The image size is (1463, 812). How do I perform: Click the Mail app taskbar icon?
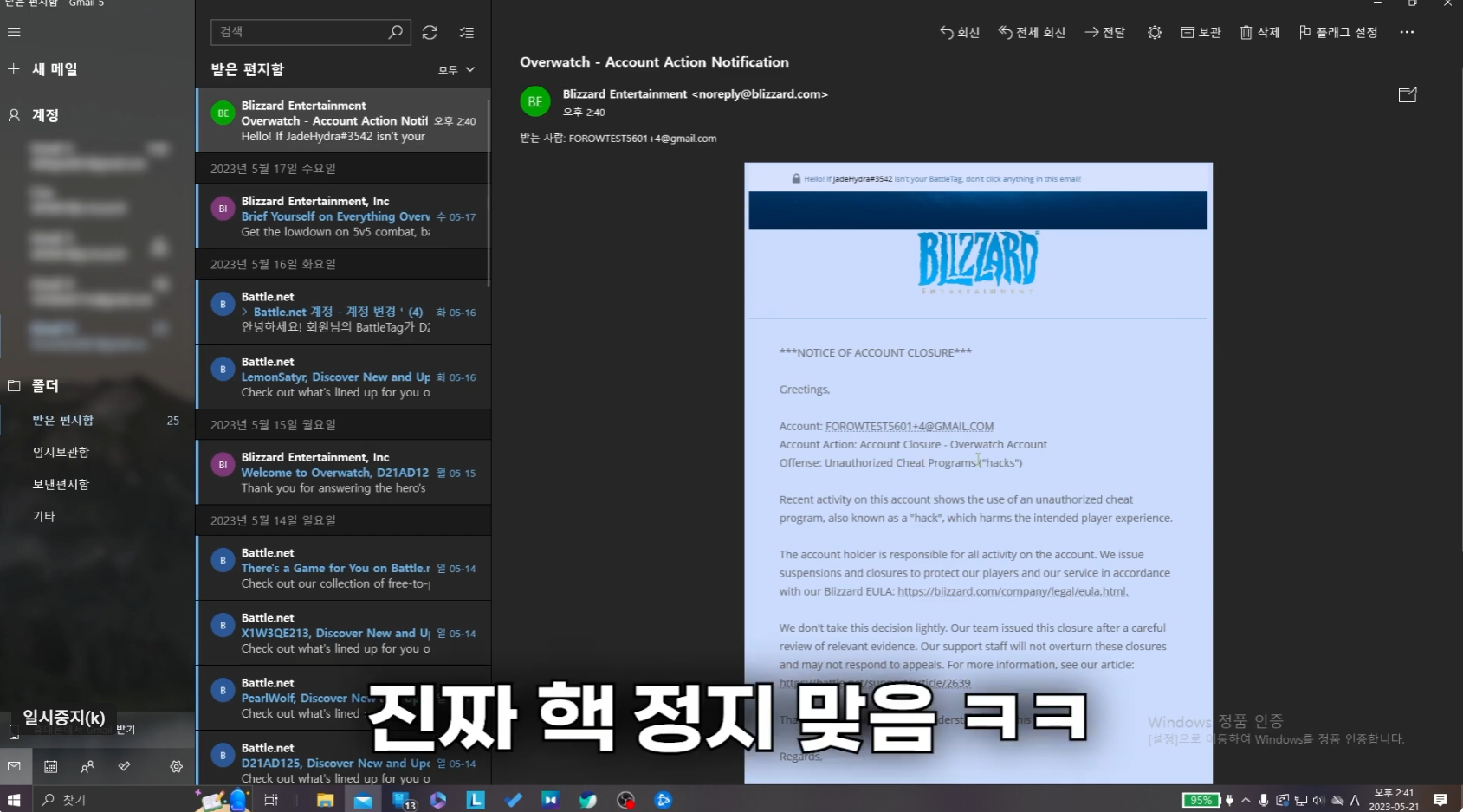point(363,800)
